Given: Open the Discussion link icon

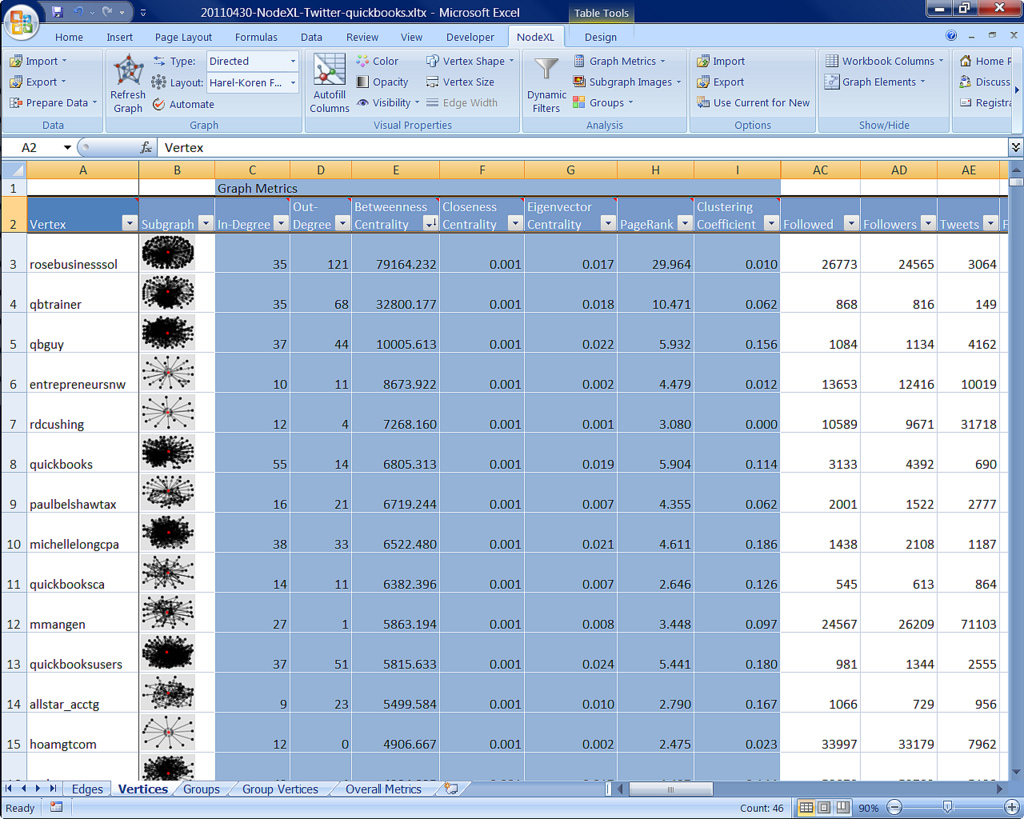Looking at the screenshot, I should tap(965, 82).
